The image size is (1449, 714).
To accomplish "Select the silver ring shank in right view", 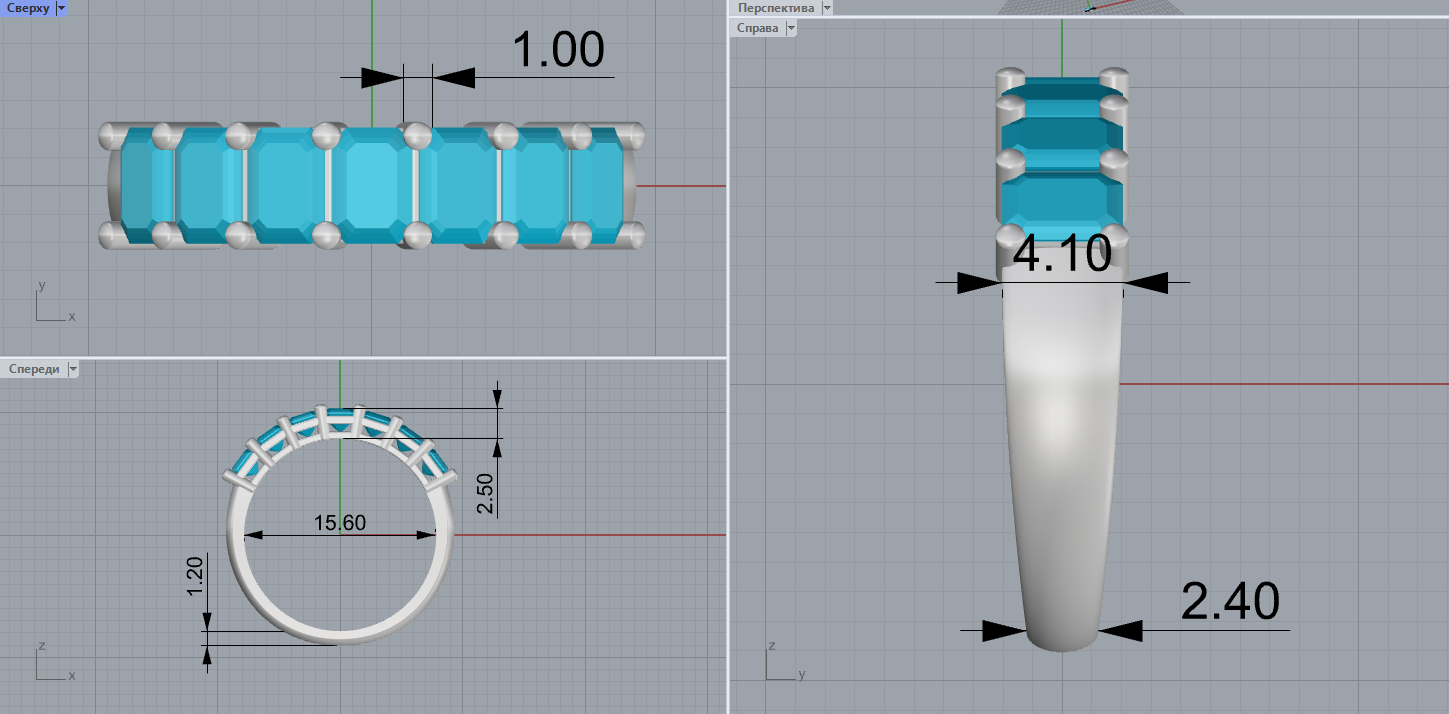I will pyautogui.click(x=1062, y=450).
